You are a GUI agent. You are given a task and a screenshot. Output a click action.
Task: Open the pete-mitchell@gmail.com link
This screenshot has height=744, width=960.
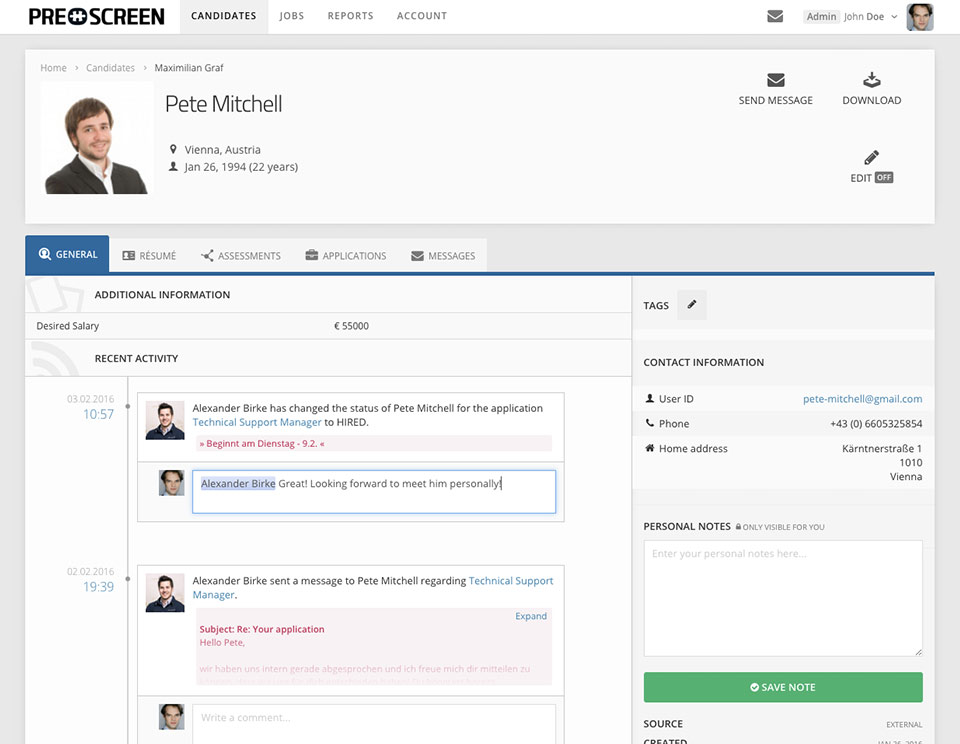[x=862, y=399]
